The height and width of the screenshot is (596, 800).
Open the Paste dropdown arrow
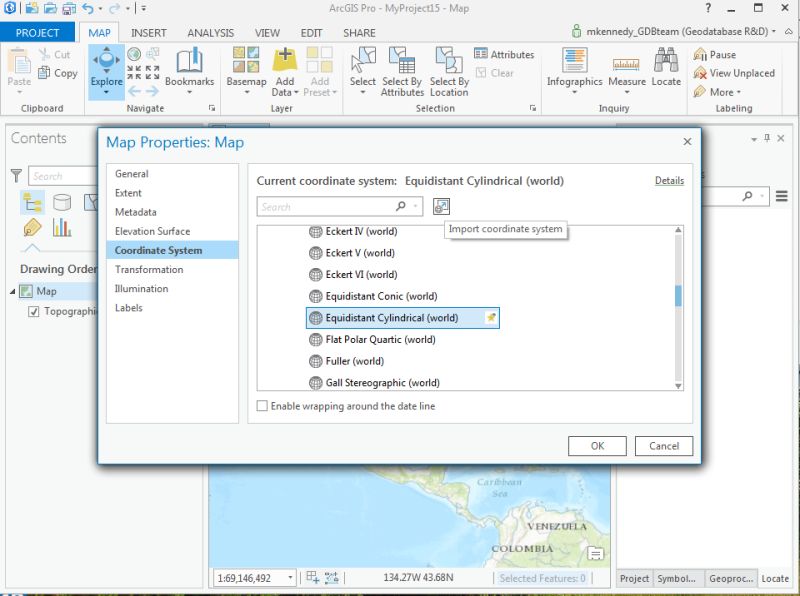click(19, 92)
